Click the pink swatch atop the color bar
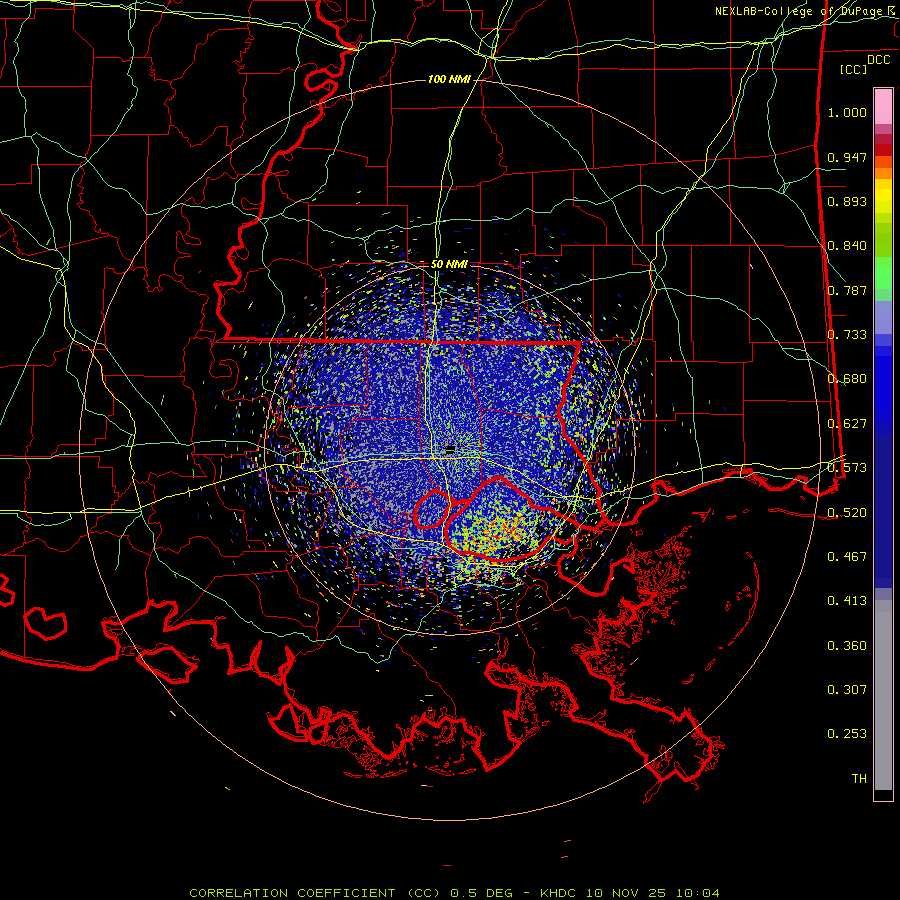The height and width of the screenshot is (900, 900). click(x=883, y=107)
